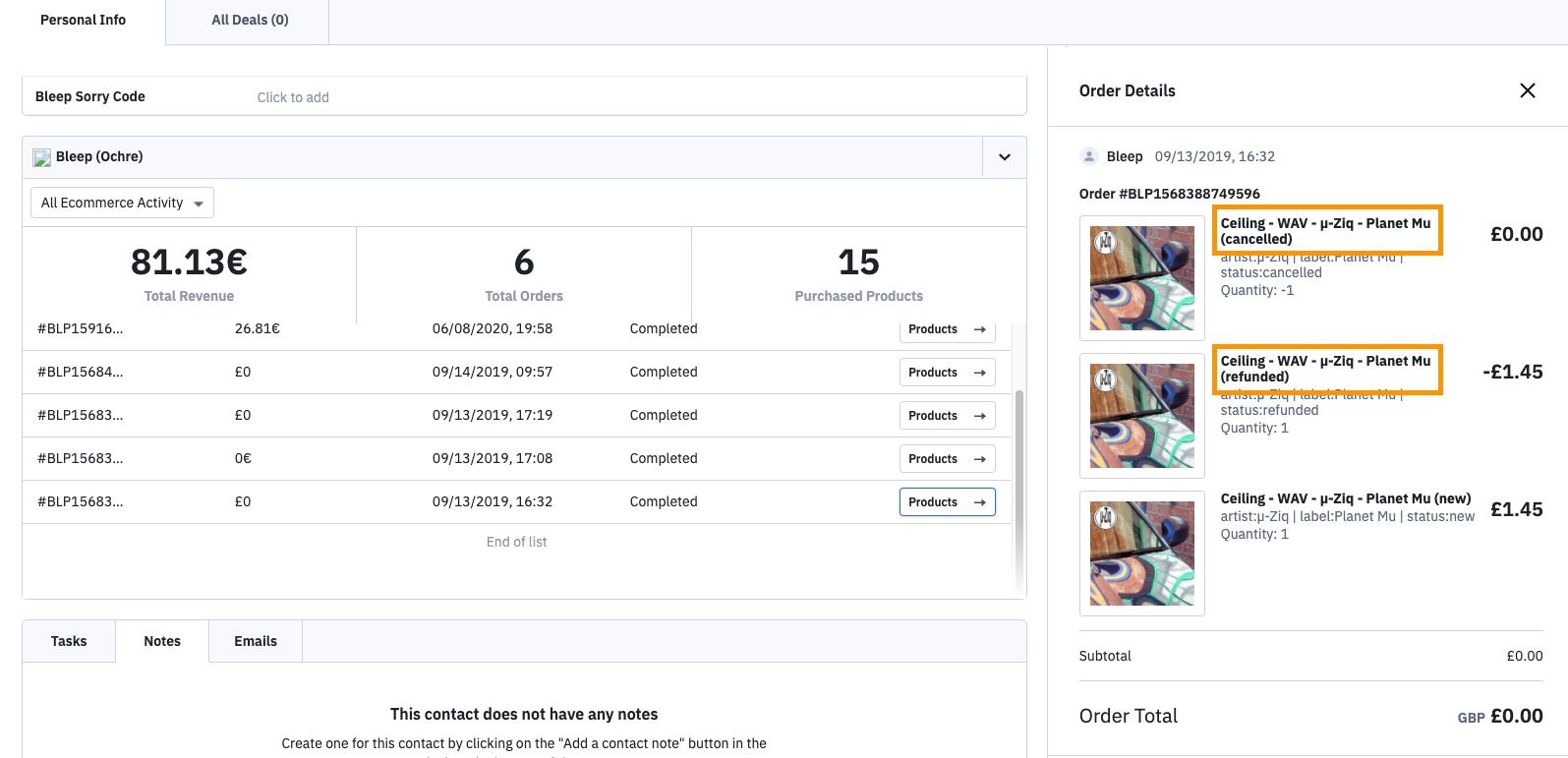Open the All Ecommerce Activity dropdown
This screenshot has width=1568, height=758.
pos(123,203)
